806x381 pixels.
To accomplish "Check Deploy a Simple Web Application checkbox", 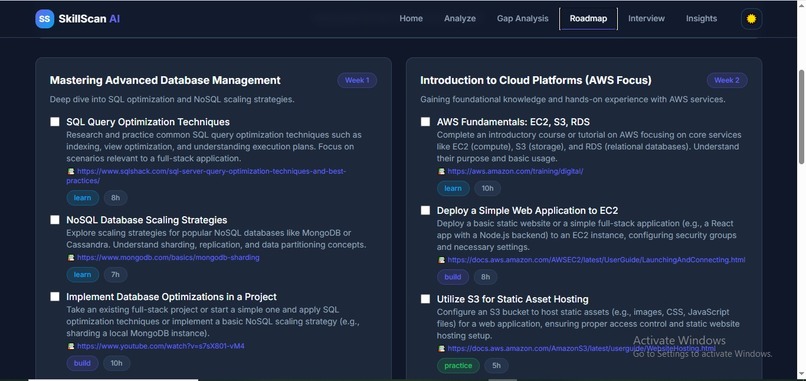I will click(x=425, y=210).
